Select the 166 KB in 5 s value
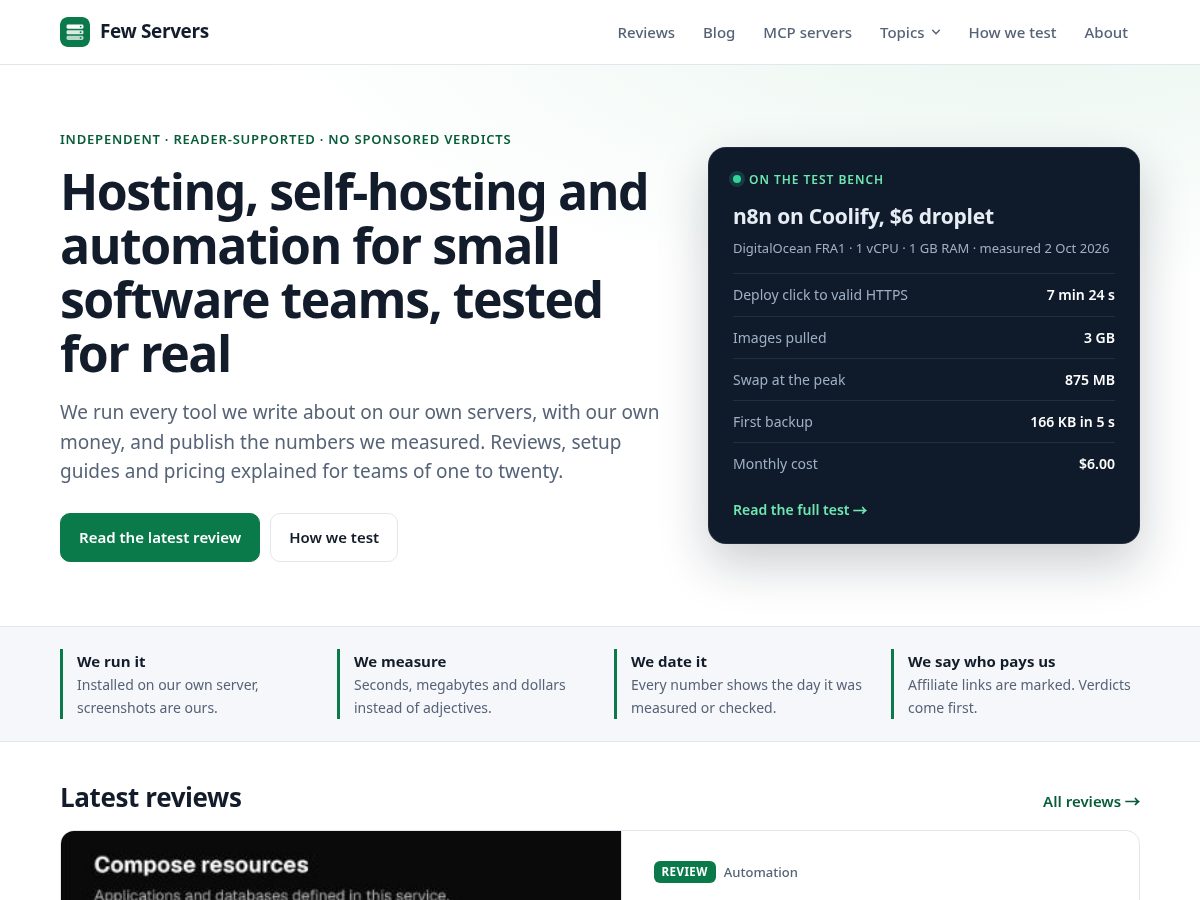This screenshot has width=1200, height=900. (1072, 422)
